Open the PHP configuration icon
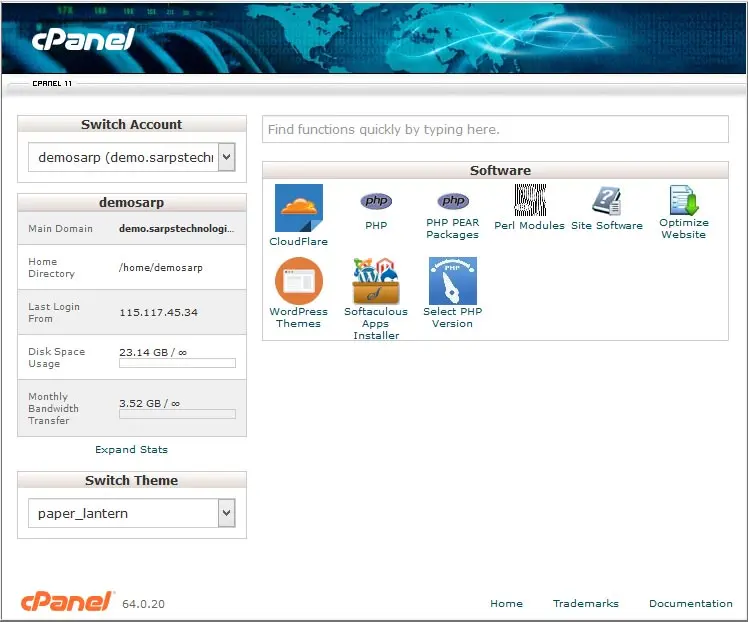The image size is (748, 622). click(376, 201)
